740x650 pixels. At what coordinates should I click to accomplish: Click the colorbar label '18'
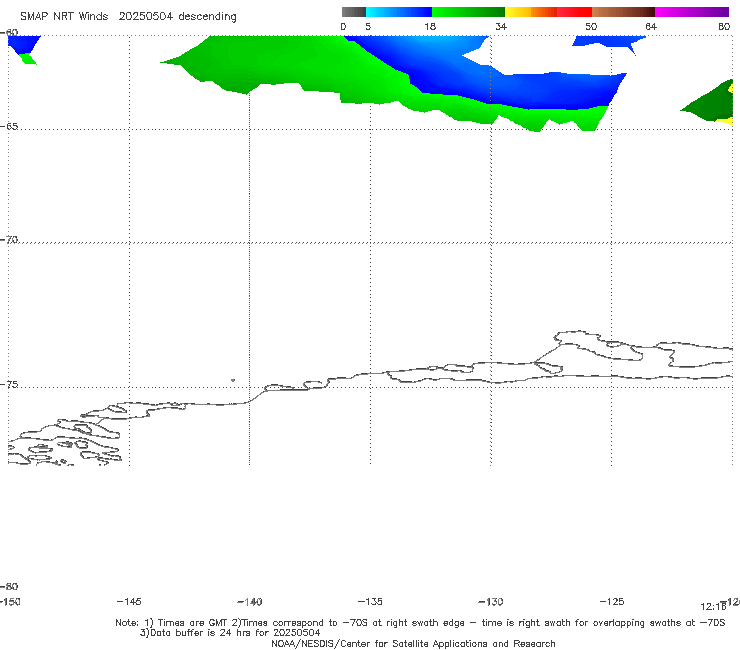(430, 27)
